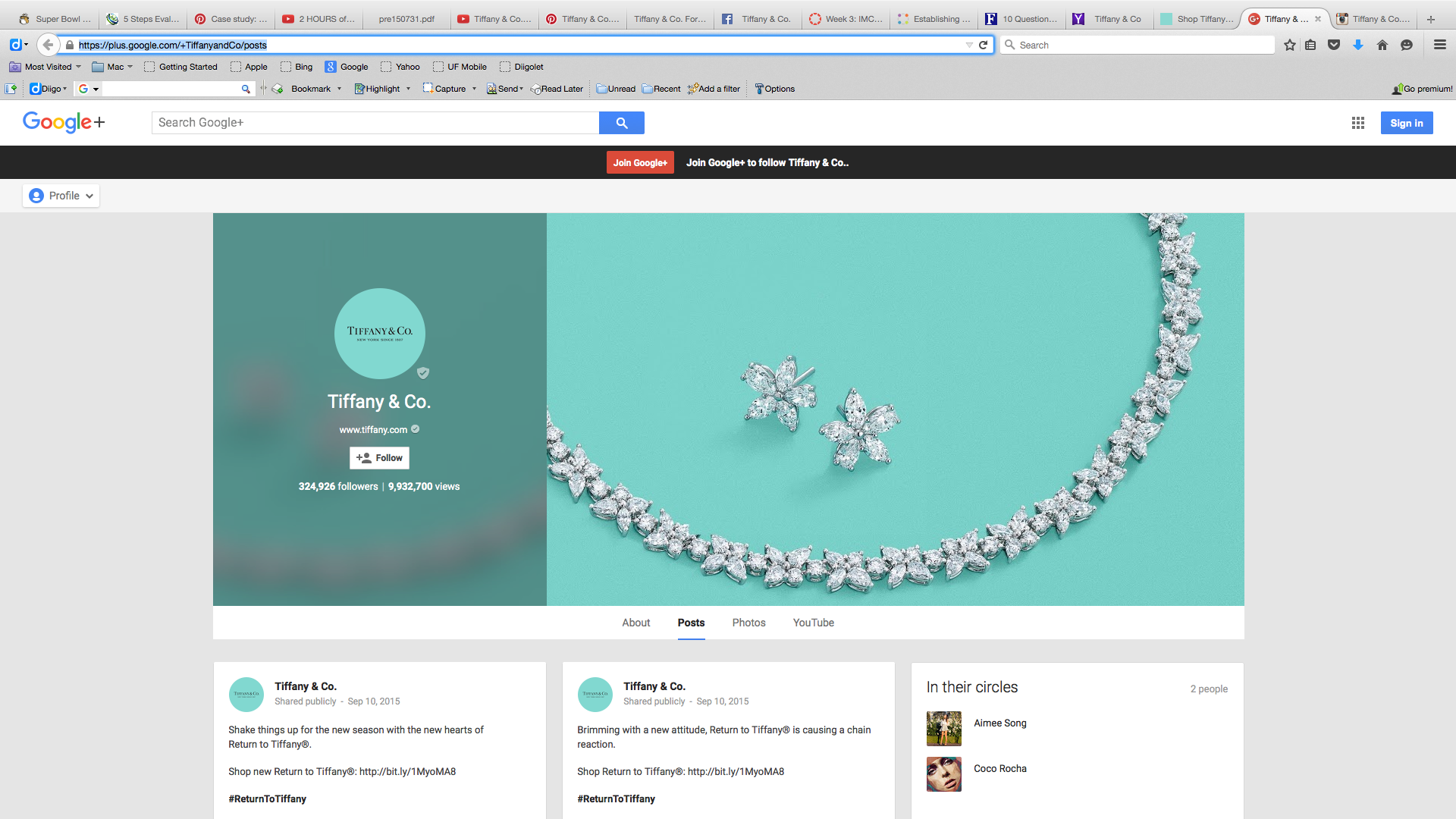
Task: Expand the Profile dropdown
Action: [61, 196]
